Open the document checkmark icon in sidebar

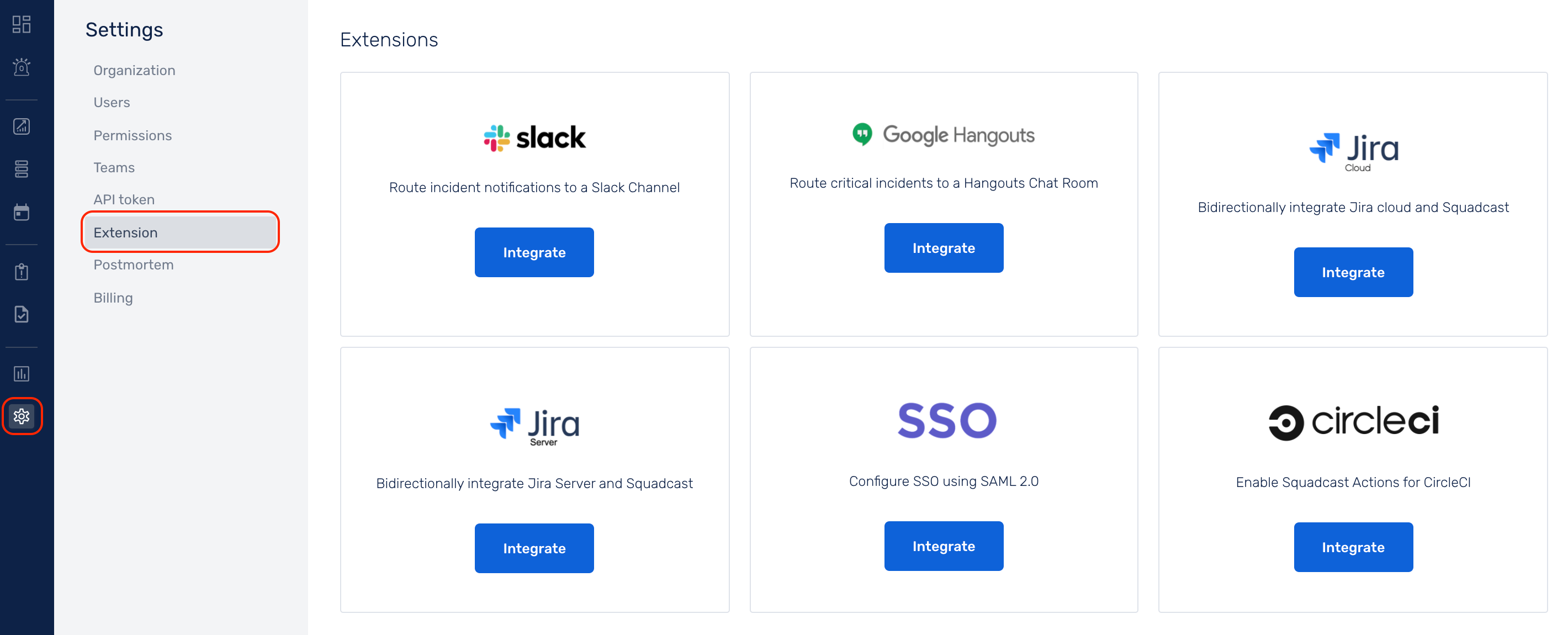[22, 314]
